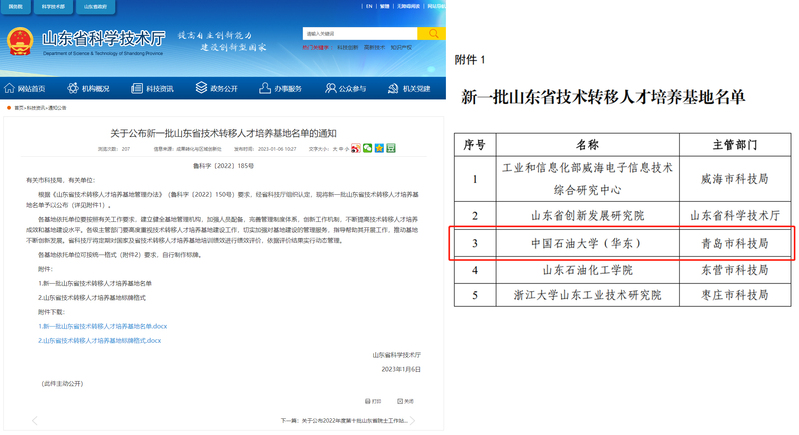The width and height of the screenshot is (799, 435).
Task: Open 办事服务 navigation item
Action: pos(280,88)
